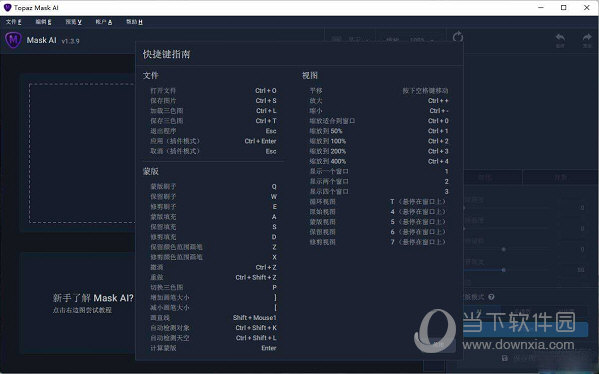This screenshot has width=599, height=374.
Task: Click the purple Mask AI shield logo
Action: click(x=13, y=40)
